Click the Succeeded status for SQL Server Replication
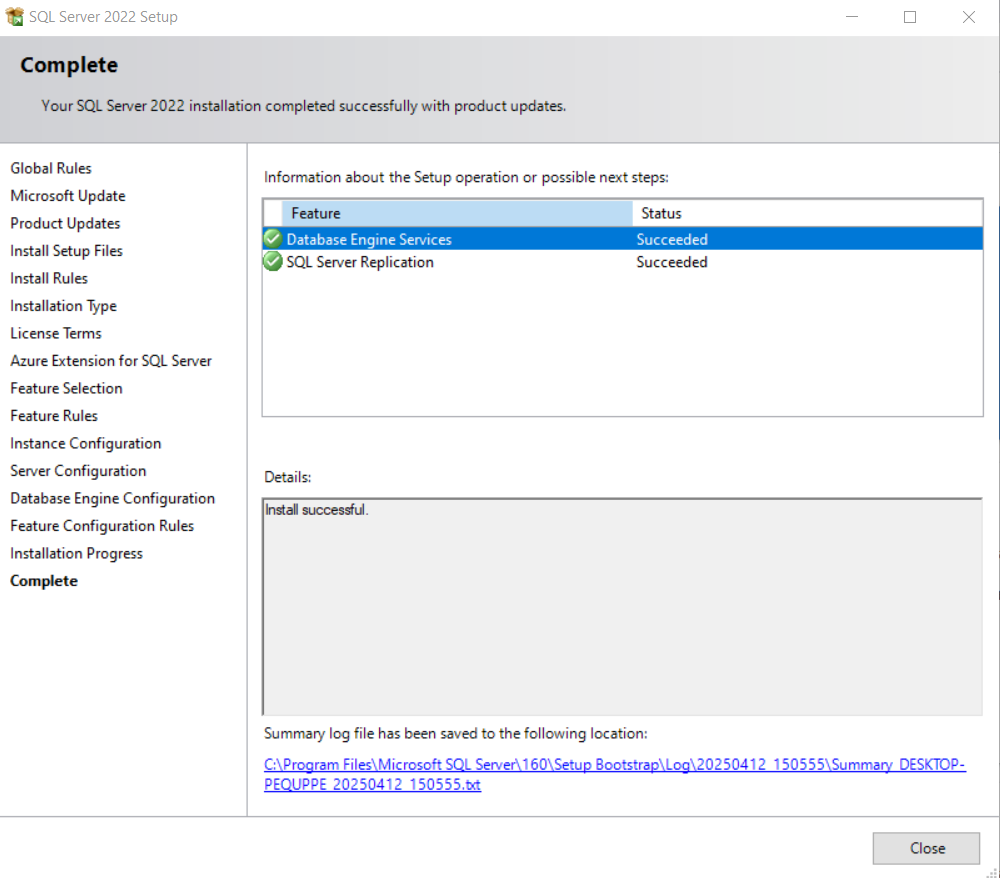The height and width of the screenshot is (878, 1000). (672, 262)
